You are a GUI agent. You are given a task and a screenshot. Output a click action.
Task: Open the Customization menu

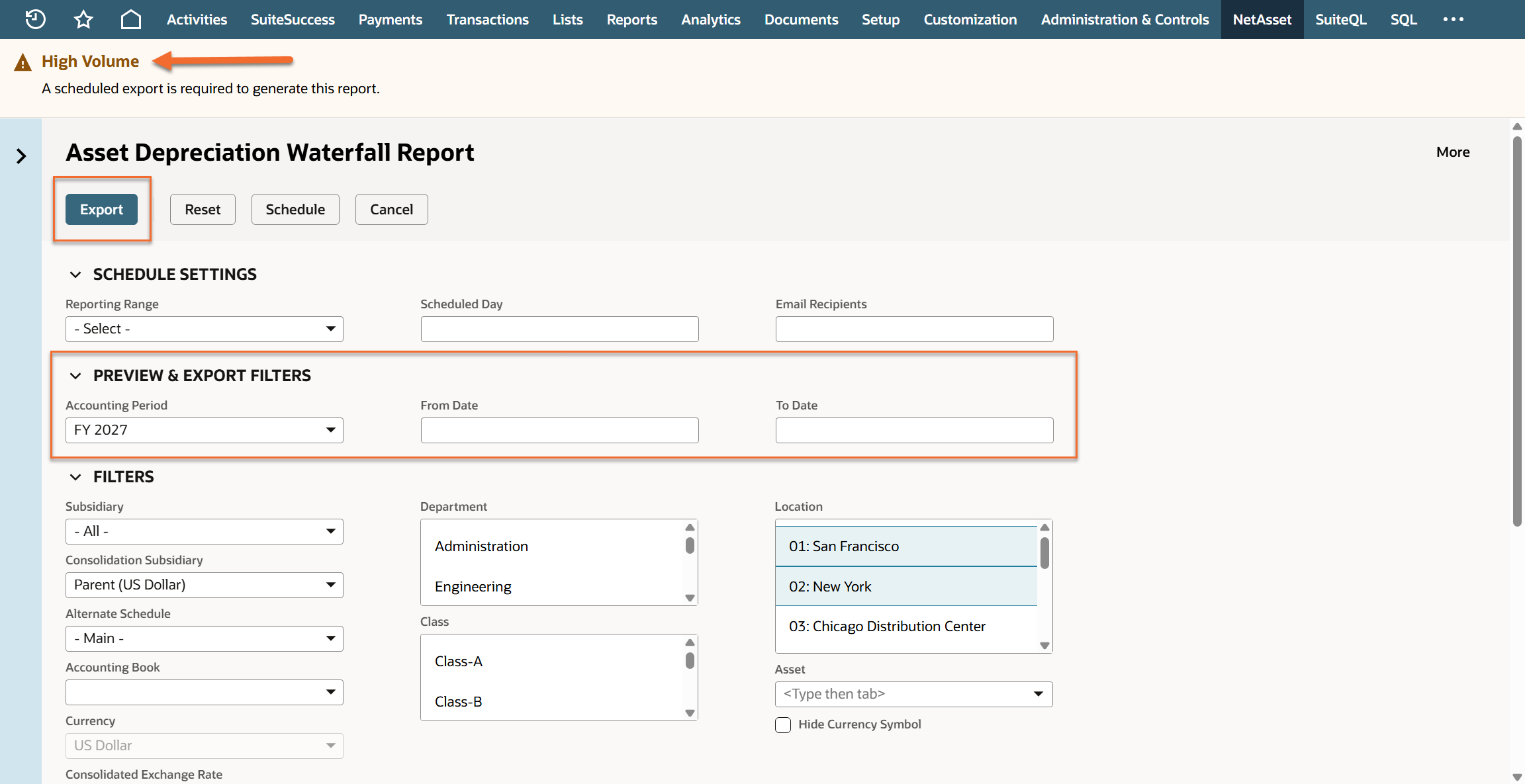coord(970,19)
